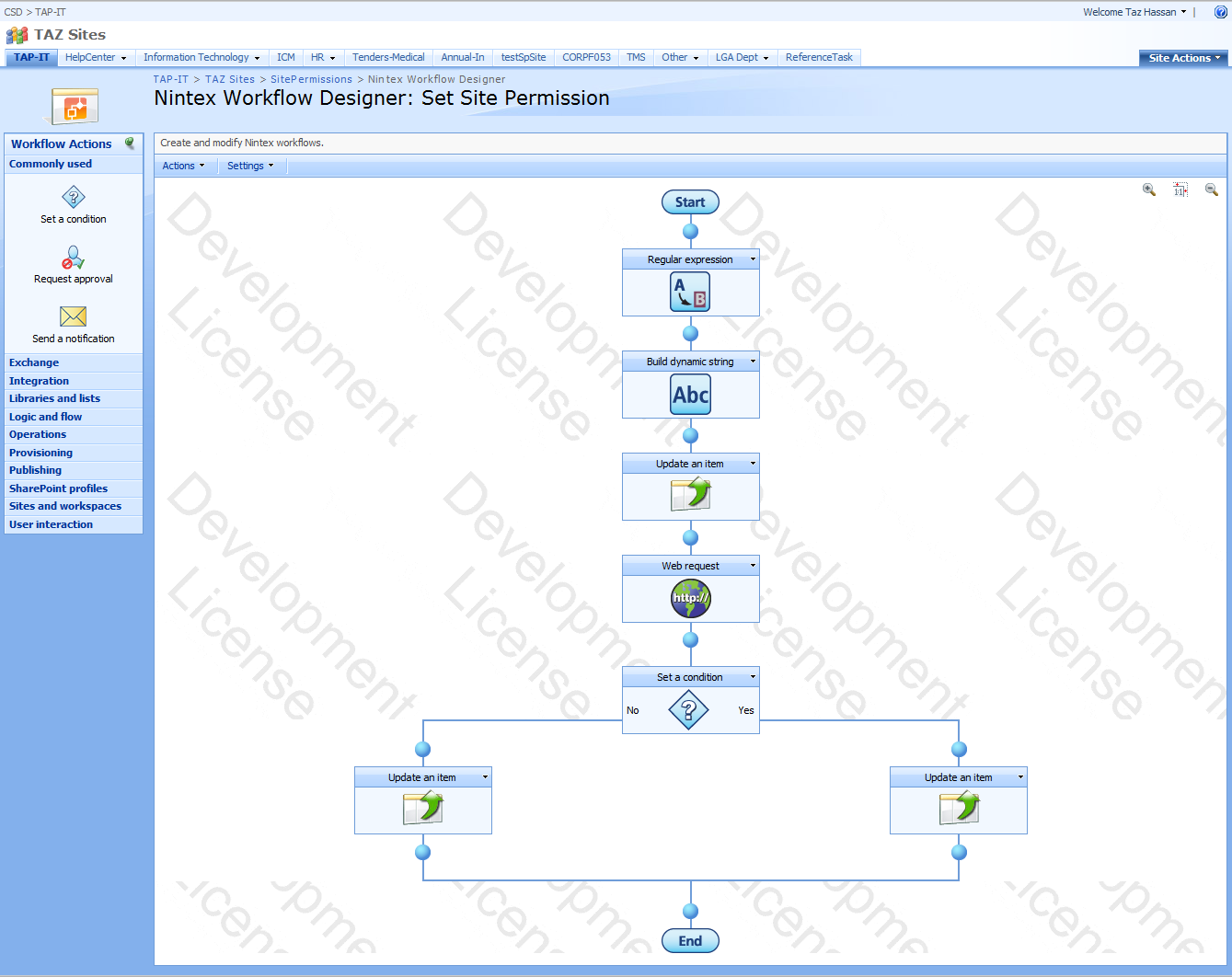
Task: Click the Workflow Actions search icon
Action: coord(130,144)
